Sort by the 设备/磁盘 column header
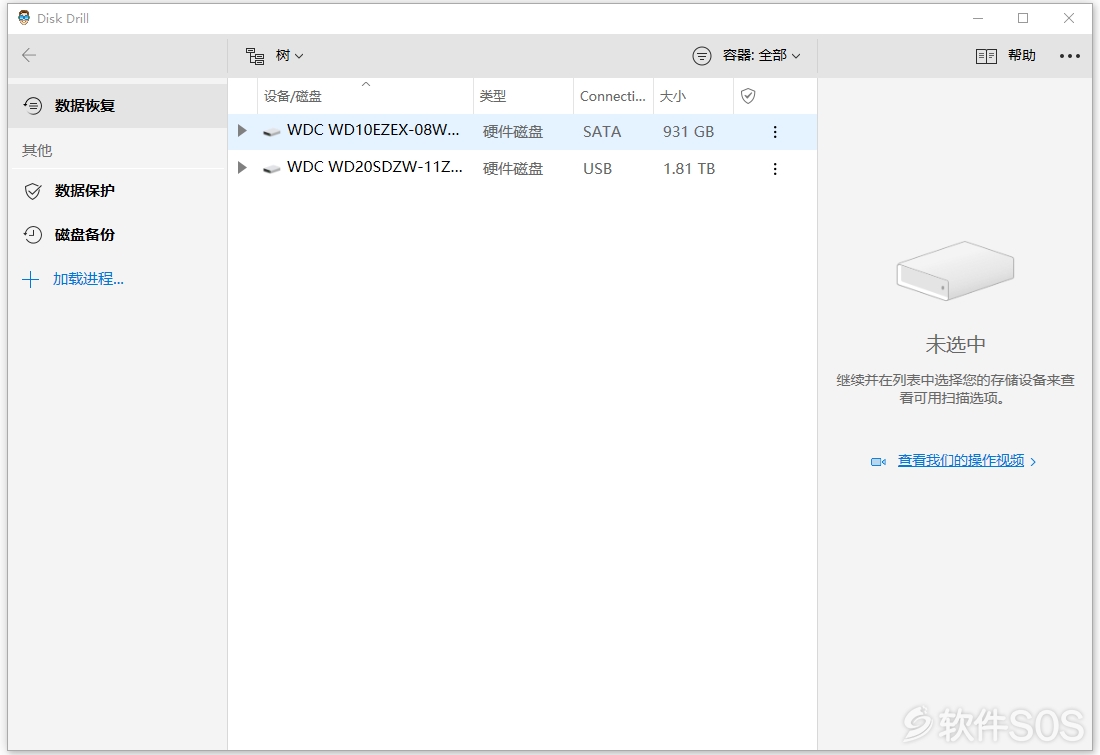The height and width of the screenshot is (755, 1100). (x=365, y=96)
